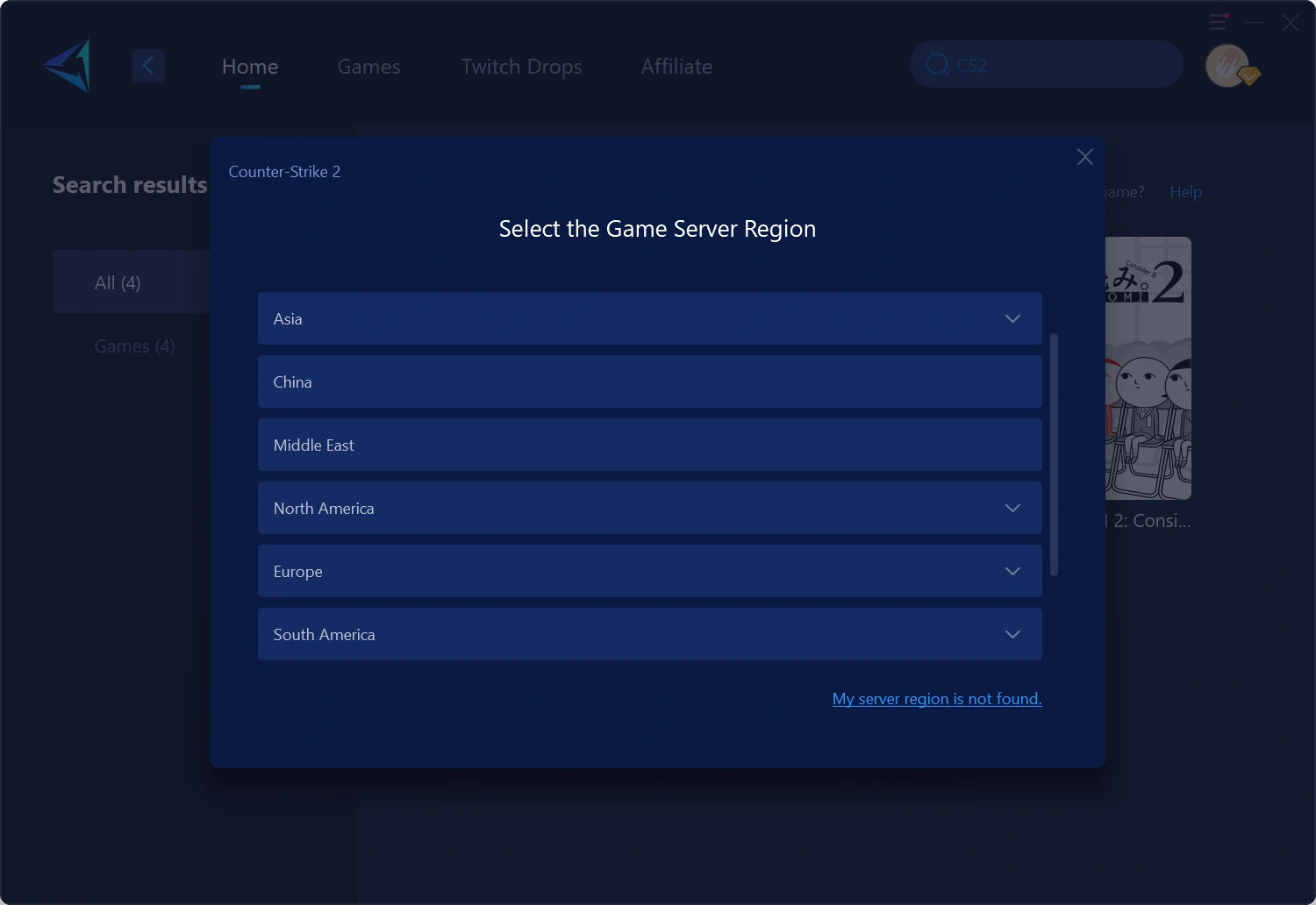Open 'My server region is not found' link
Image resolution: width=1316 pixels, height=905 pixels.
point(936,699)
